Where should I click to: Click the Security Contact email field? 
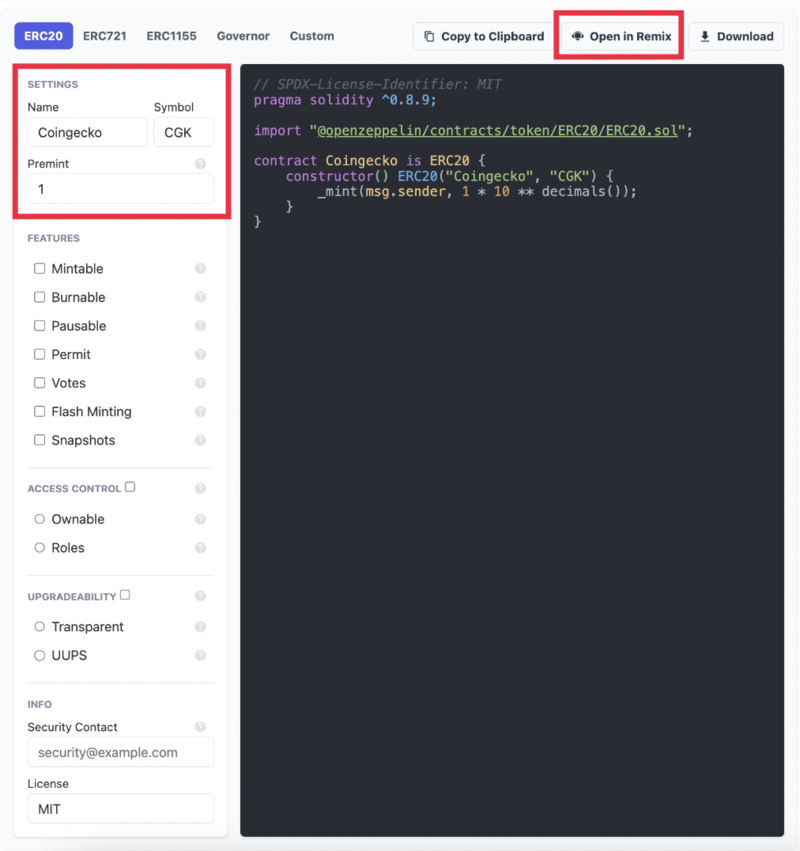120,752
